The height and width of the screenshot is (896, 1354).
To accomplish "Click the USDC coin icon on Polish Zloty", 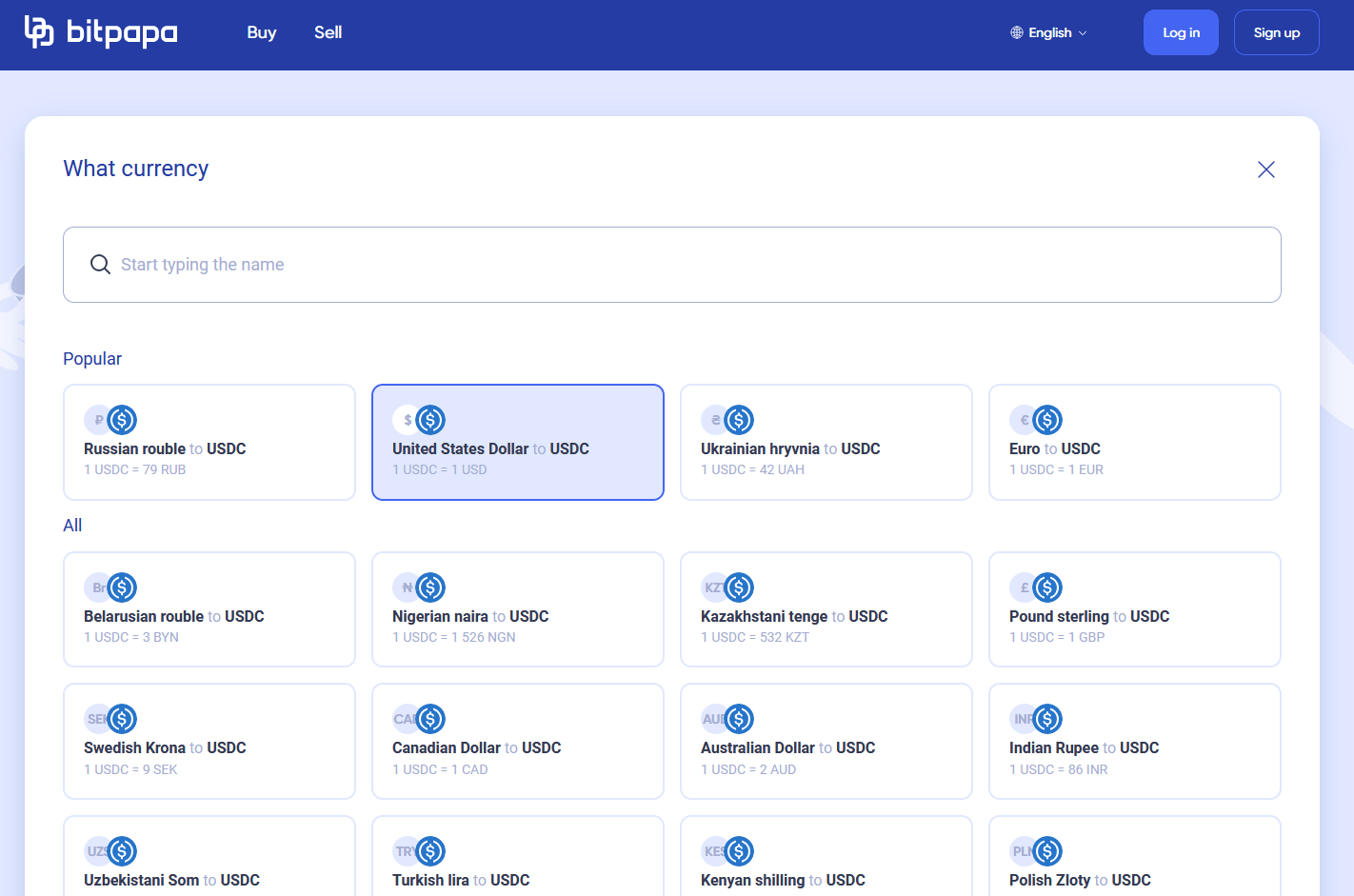I will click(1047, 851).
